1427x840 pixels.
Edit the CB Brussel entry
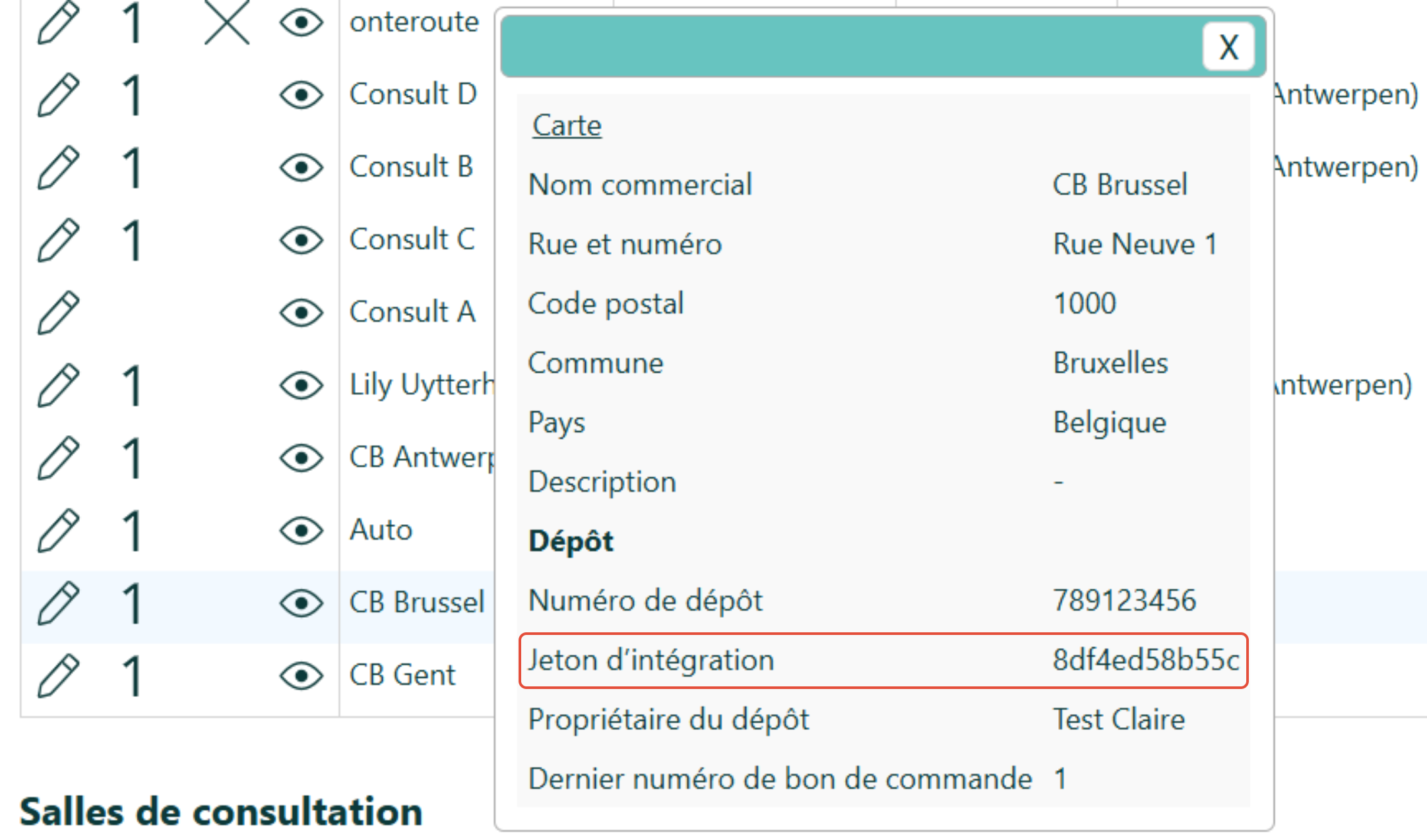coord(58,603)
